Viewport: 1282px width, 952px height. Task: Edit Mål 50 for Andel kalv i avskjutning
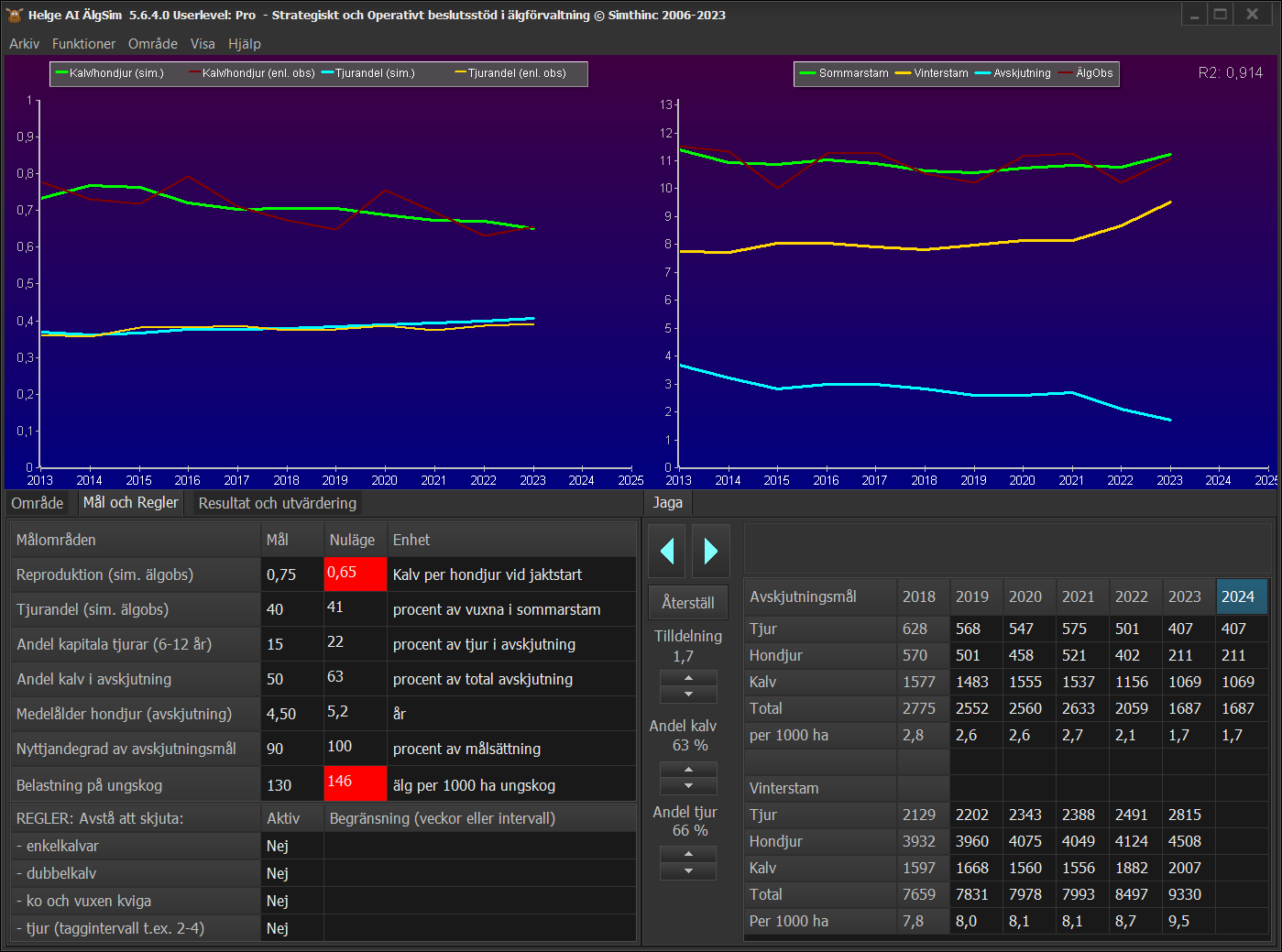[292, 679]
